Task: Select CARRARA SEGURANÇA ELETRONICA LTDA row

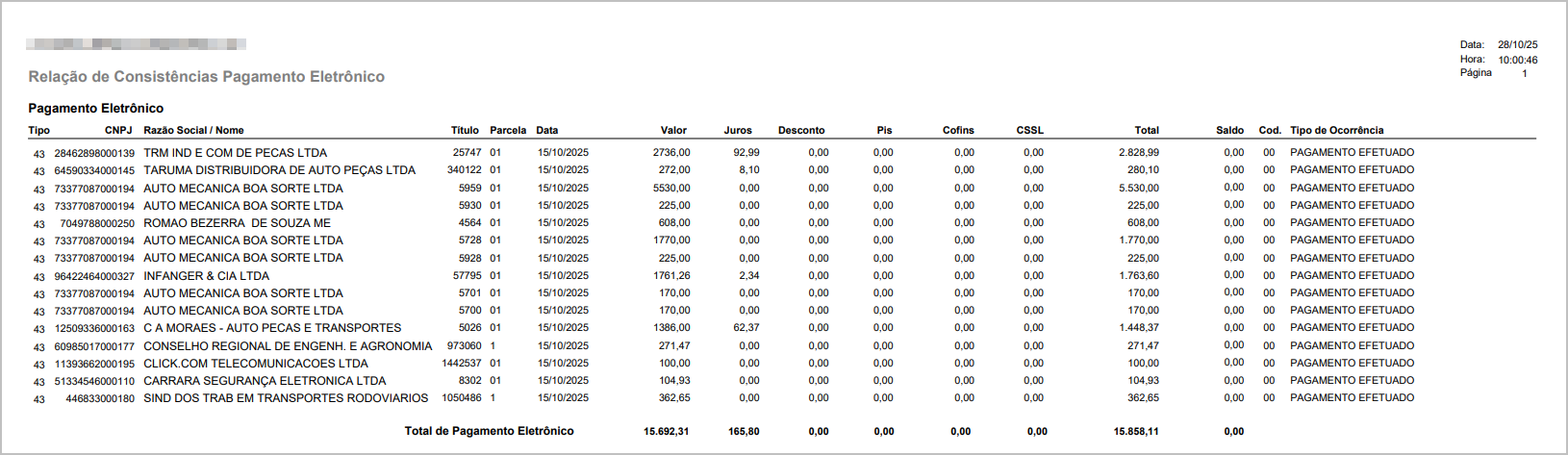Action: [x=265, y=381]
